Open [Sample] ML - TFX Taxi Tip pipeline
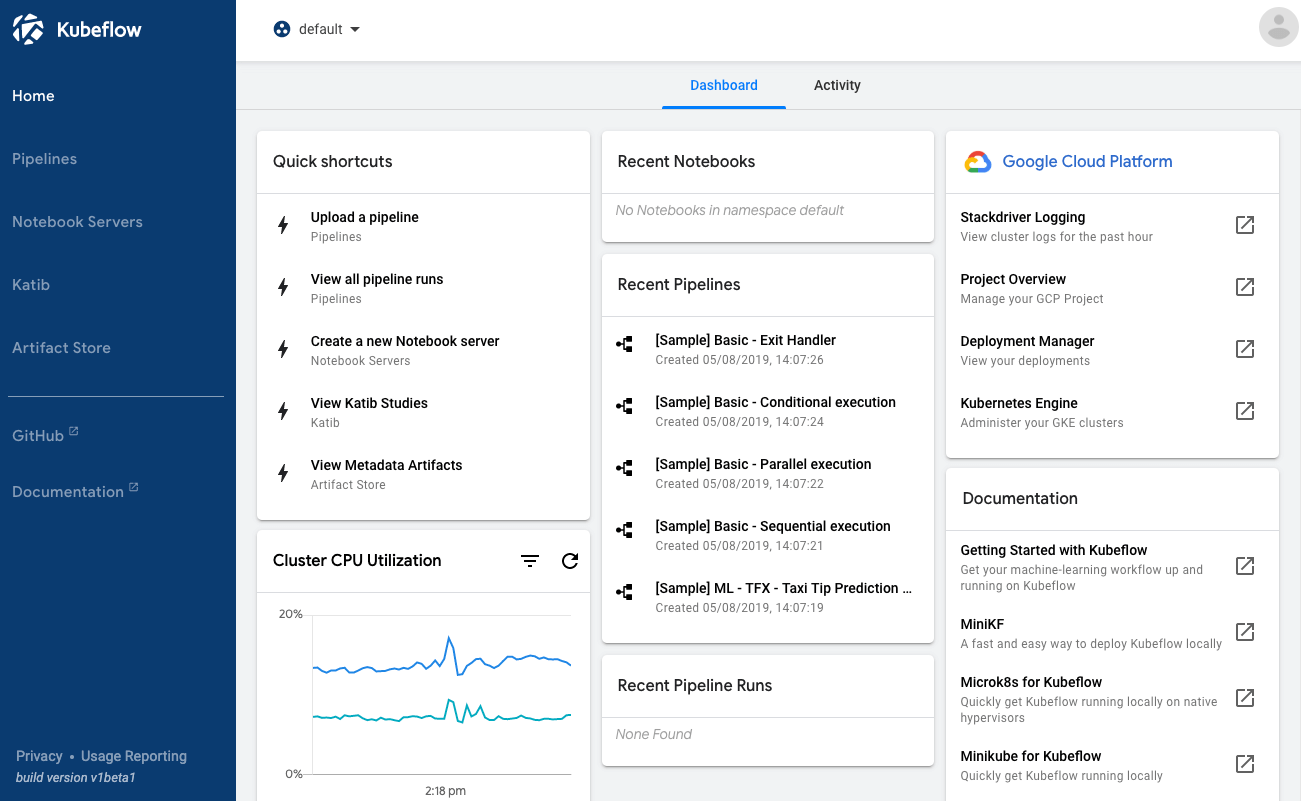 click(x=768, y=597)
